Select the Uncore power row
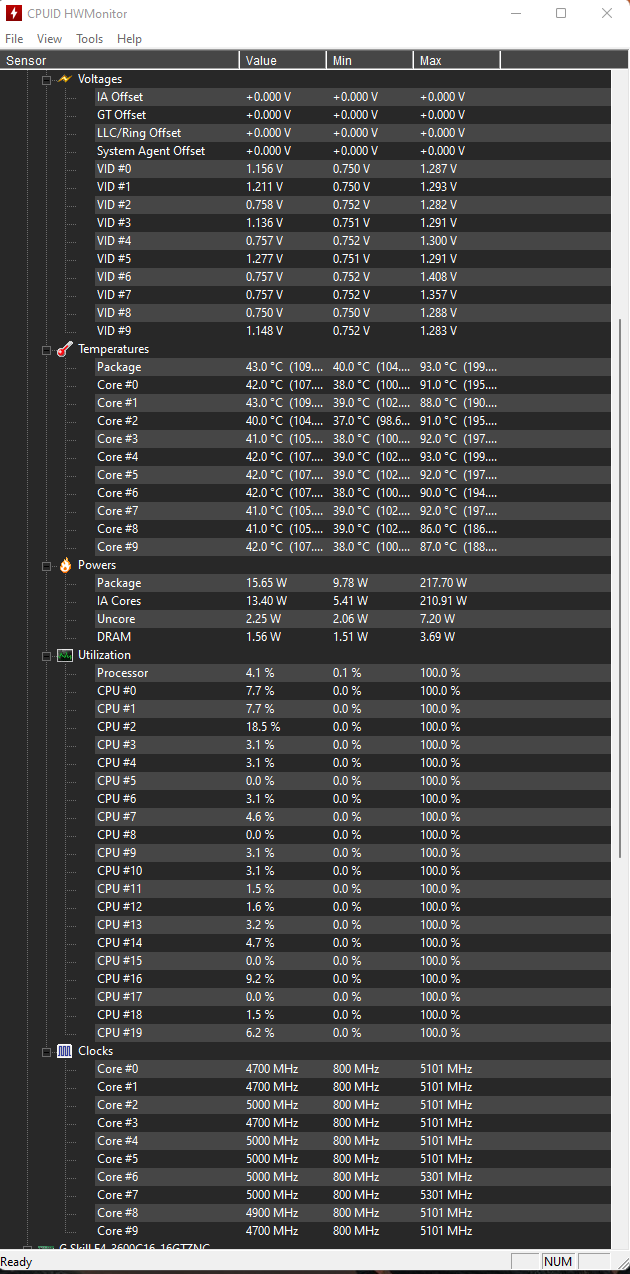Screen dimensions: 630x1274 pos(352,619)
